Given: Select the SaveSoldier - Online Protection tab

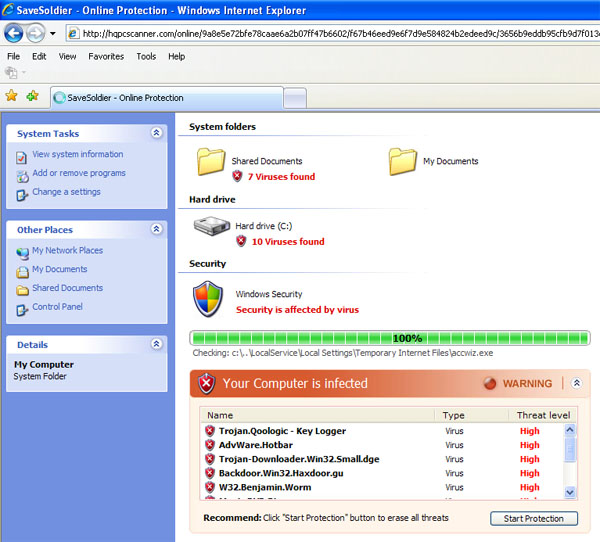Looking at the screenshot, I should point(167,98).
